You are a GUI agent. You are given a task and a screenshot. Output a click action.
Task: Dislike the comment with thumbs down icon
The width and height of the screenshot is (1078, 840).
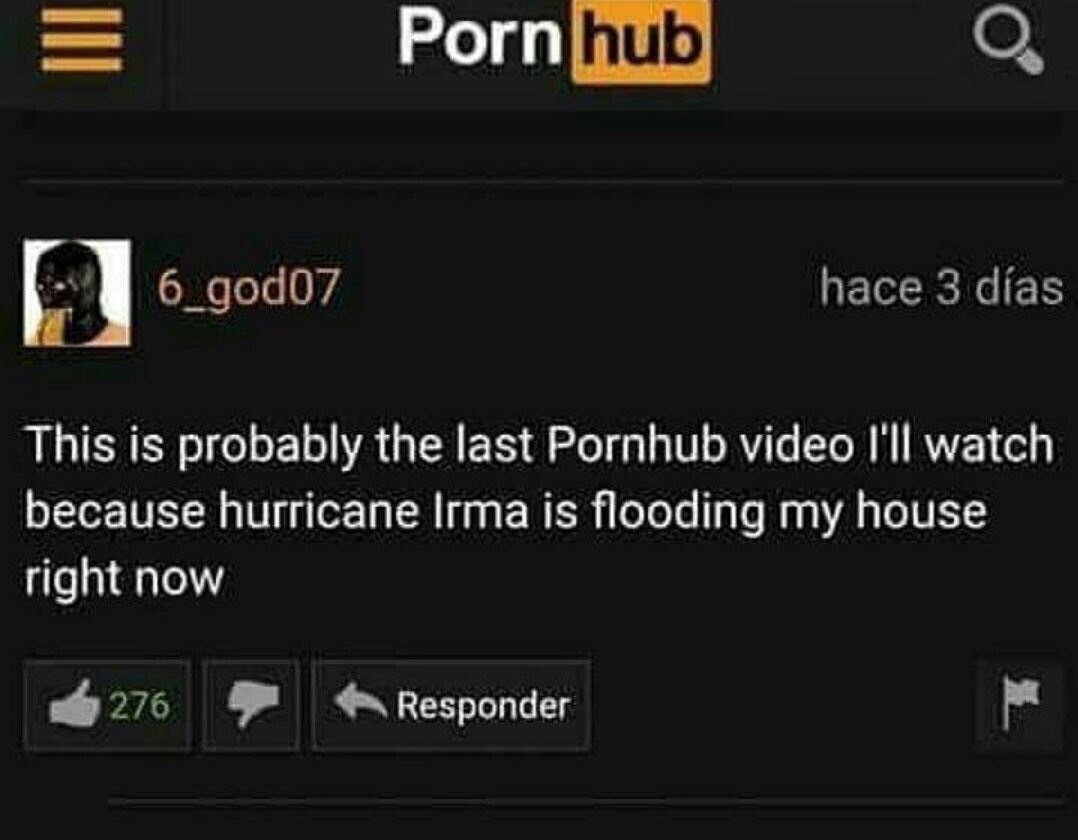(252, 704)
